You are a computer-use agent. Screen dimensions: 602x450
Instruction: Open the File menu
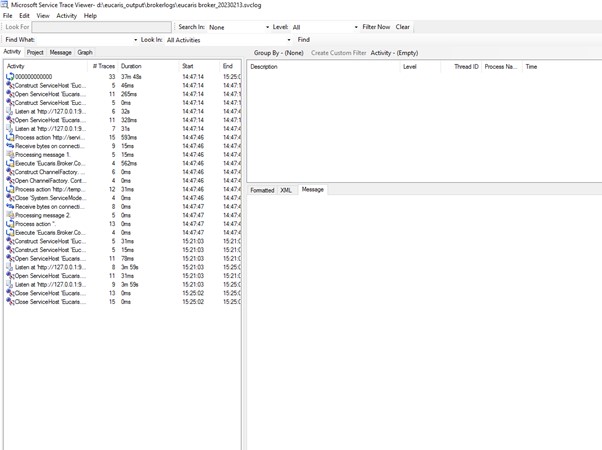click(8, 16)
